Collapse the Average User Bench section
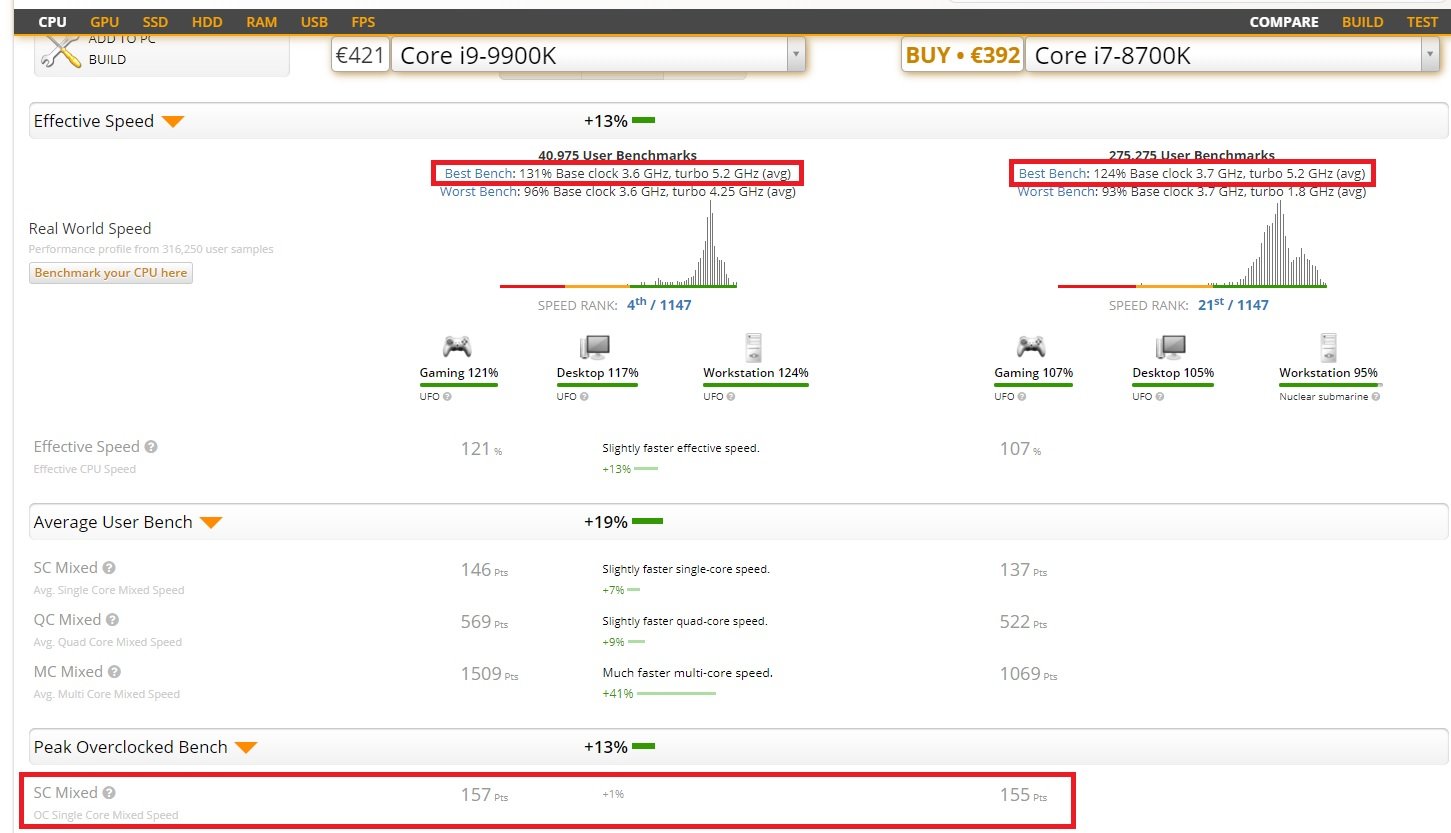The width and height of the screenshot is (1451, 833). [210, 523]
